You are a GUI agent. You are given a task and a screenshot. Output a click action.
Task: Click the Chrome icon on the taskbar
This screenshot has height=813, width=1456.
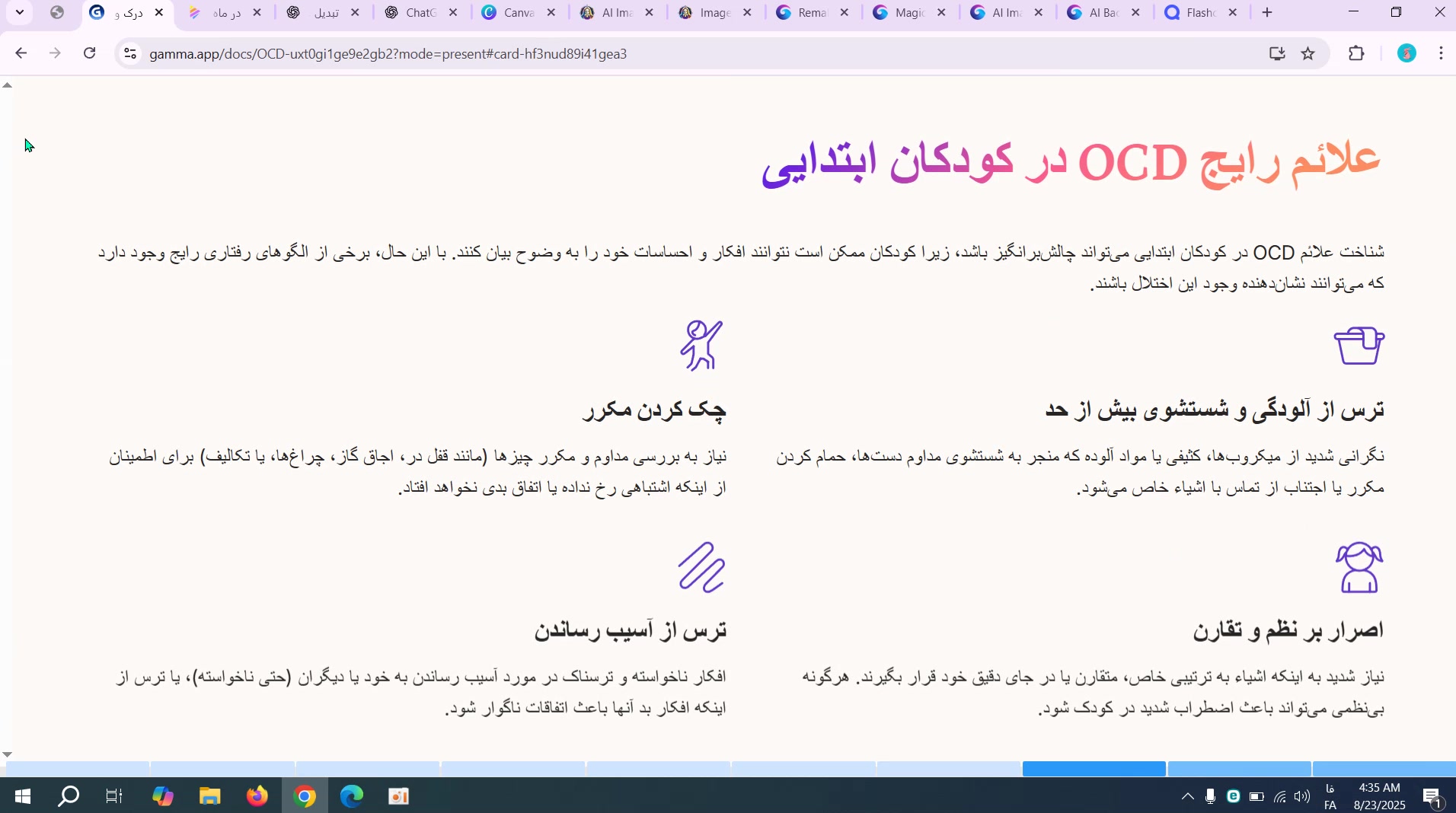pos(305,797)
